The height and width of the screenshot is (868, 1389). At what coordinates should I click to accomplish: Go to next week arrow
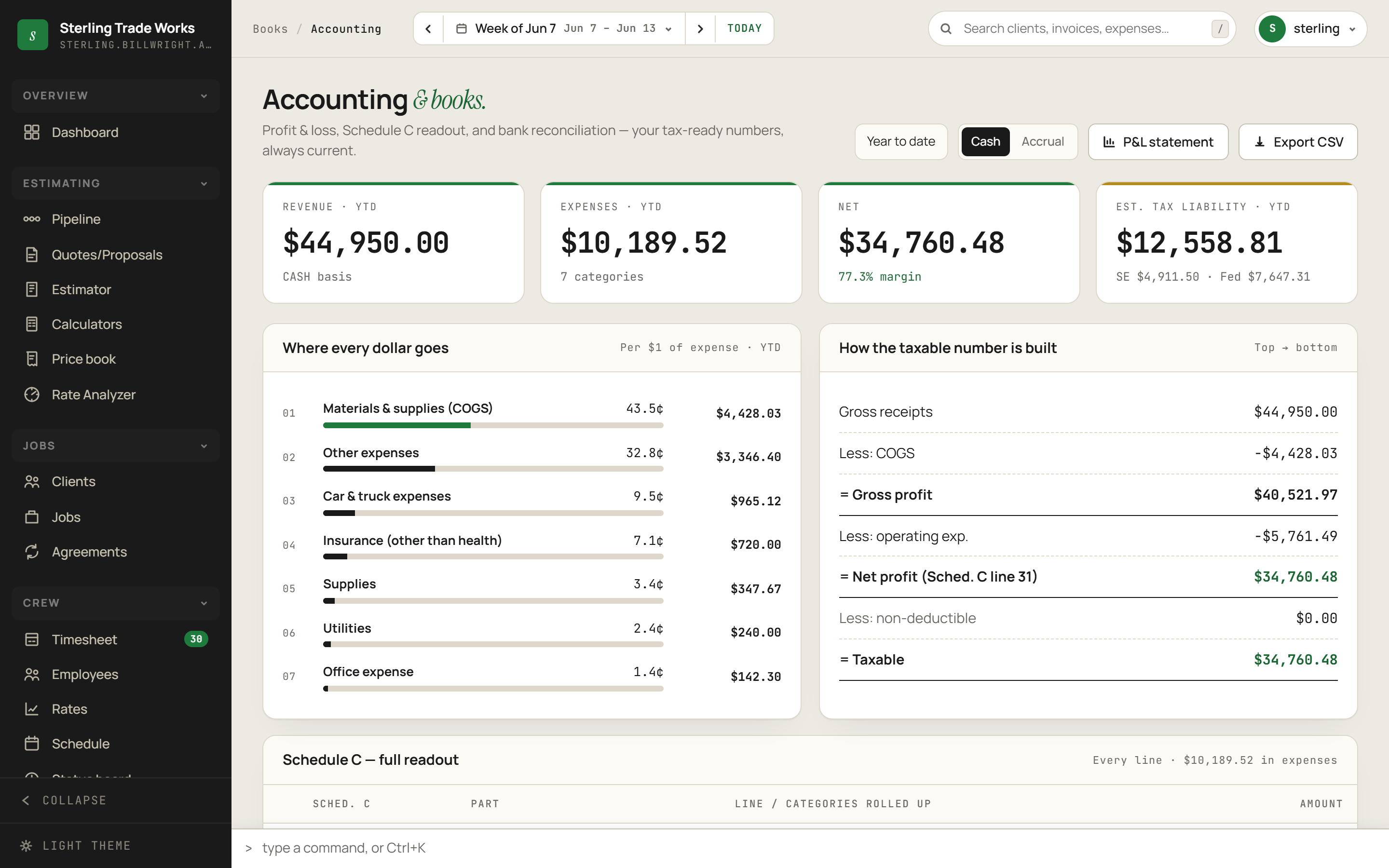point(700,29)
